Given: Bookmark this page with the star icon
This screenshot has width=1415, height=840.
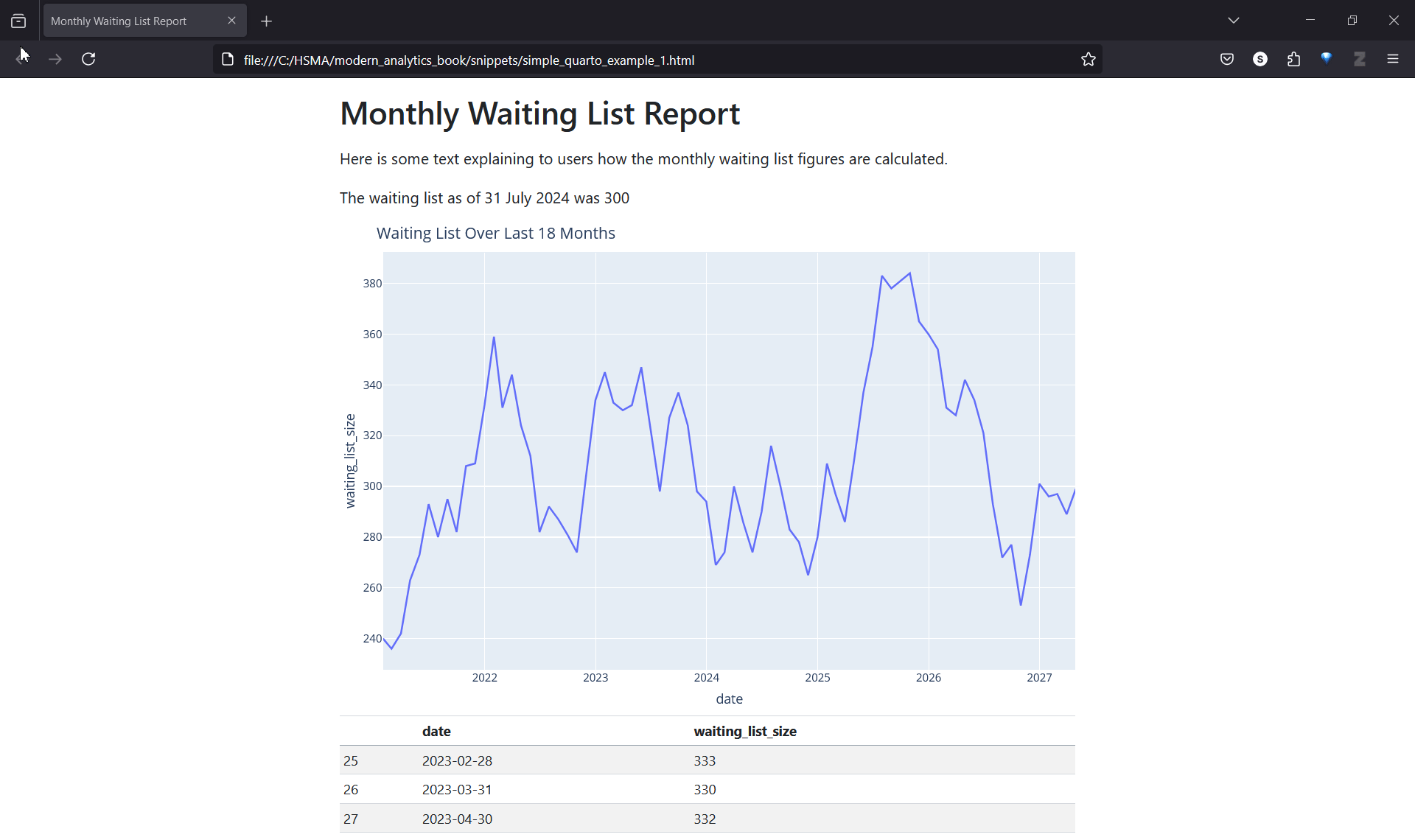Looking at the screenshot, I should pyautogui.click(x=1089, y=60).
